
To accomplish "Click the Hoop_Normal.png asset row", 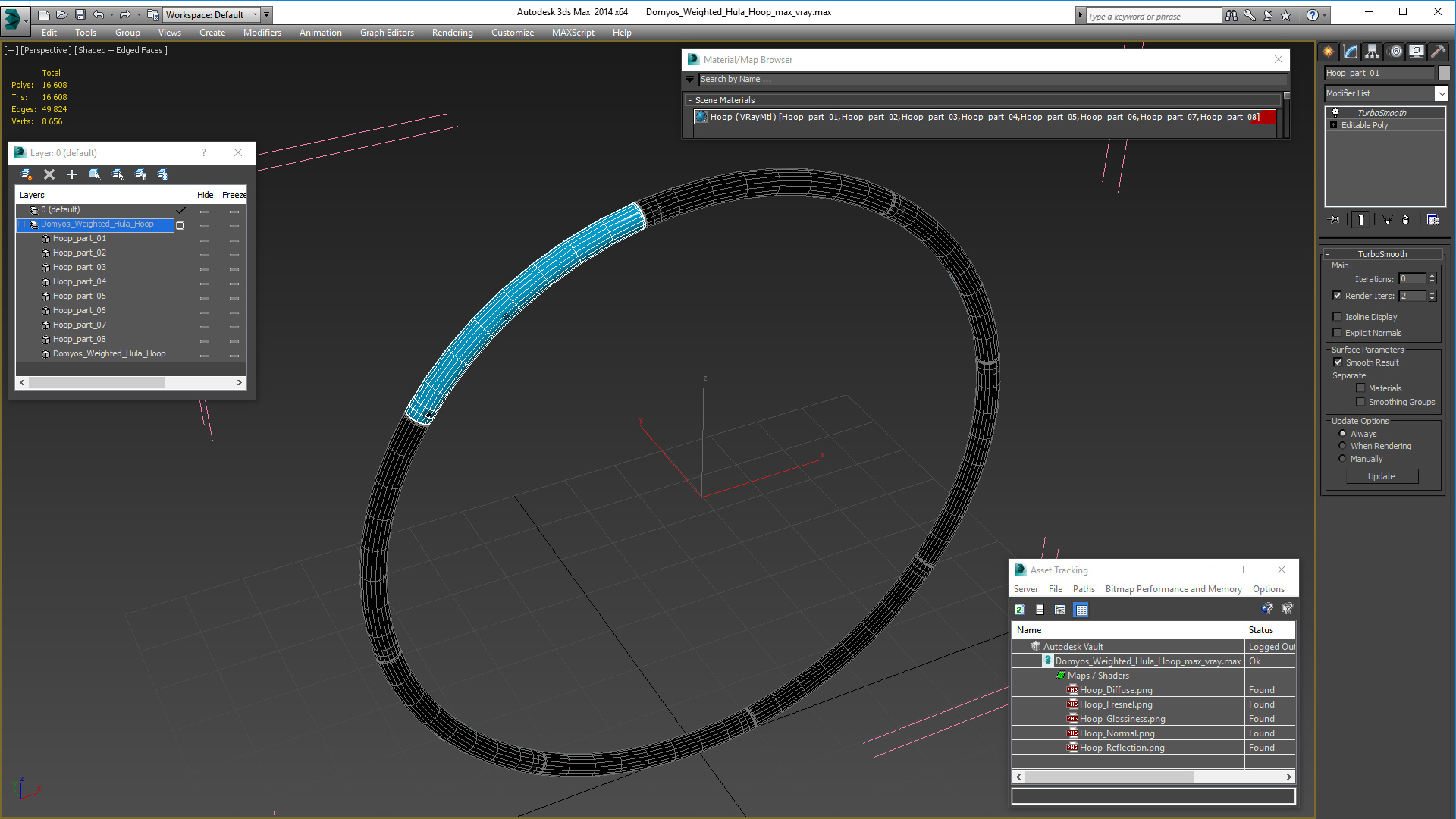I will [1117, 733].
